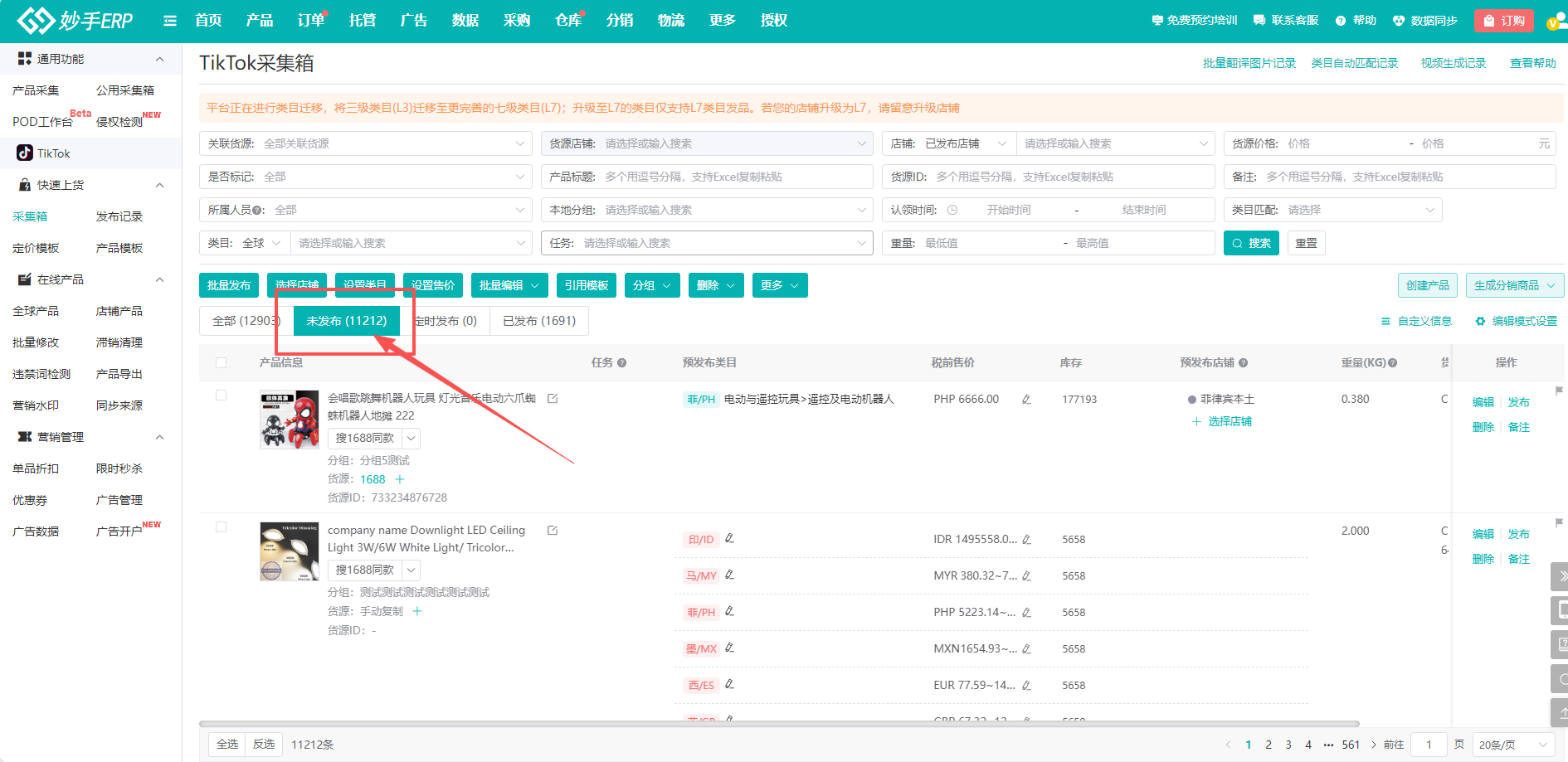Image resolution: width=1568 pixels, height=762 pixels.
Task: Open external link icon for robot toy product
Action: (x=553, y=399)
